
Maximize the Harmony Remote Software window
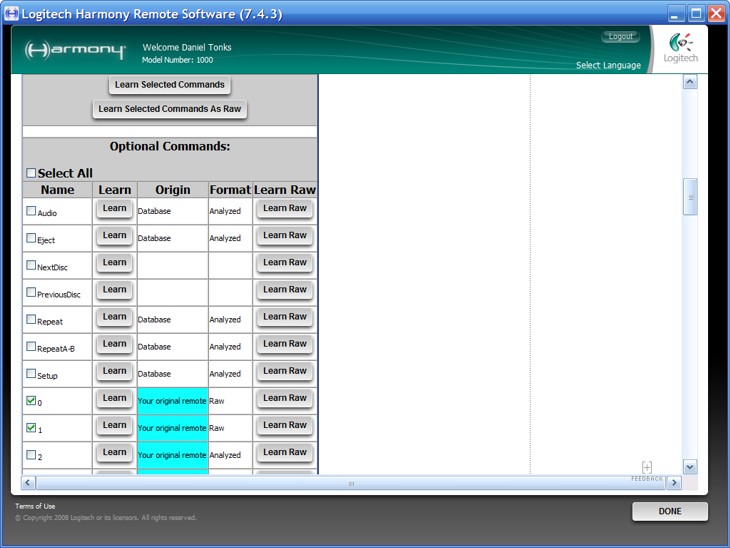click(x=696, y=14)
